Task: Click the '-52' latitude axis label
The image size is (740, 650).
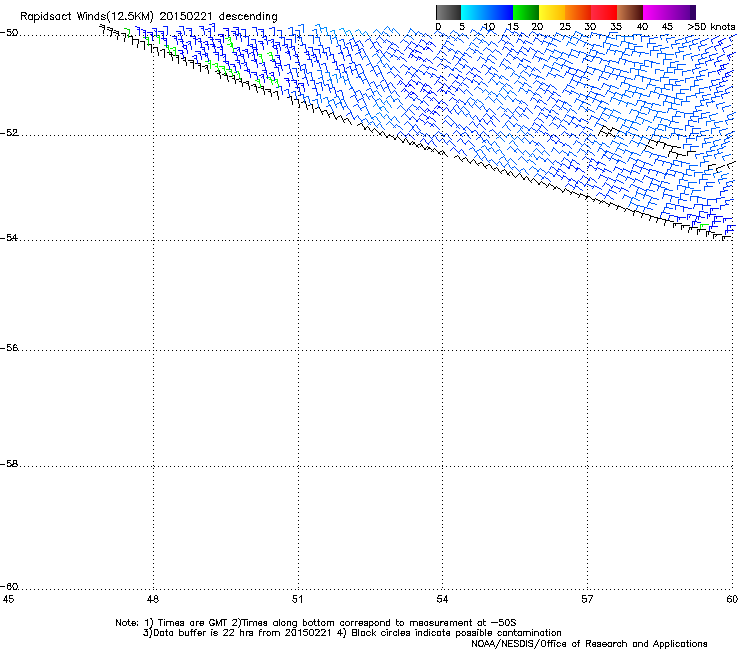Action: point(9,133)
